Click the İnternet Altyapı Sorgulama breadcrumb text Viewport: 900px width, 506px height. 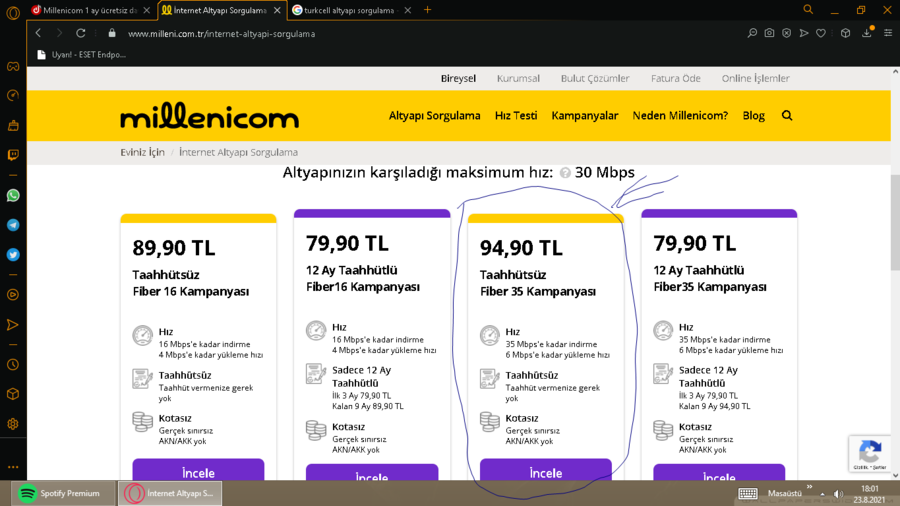coord(238,153)
